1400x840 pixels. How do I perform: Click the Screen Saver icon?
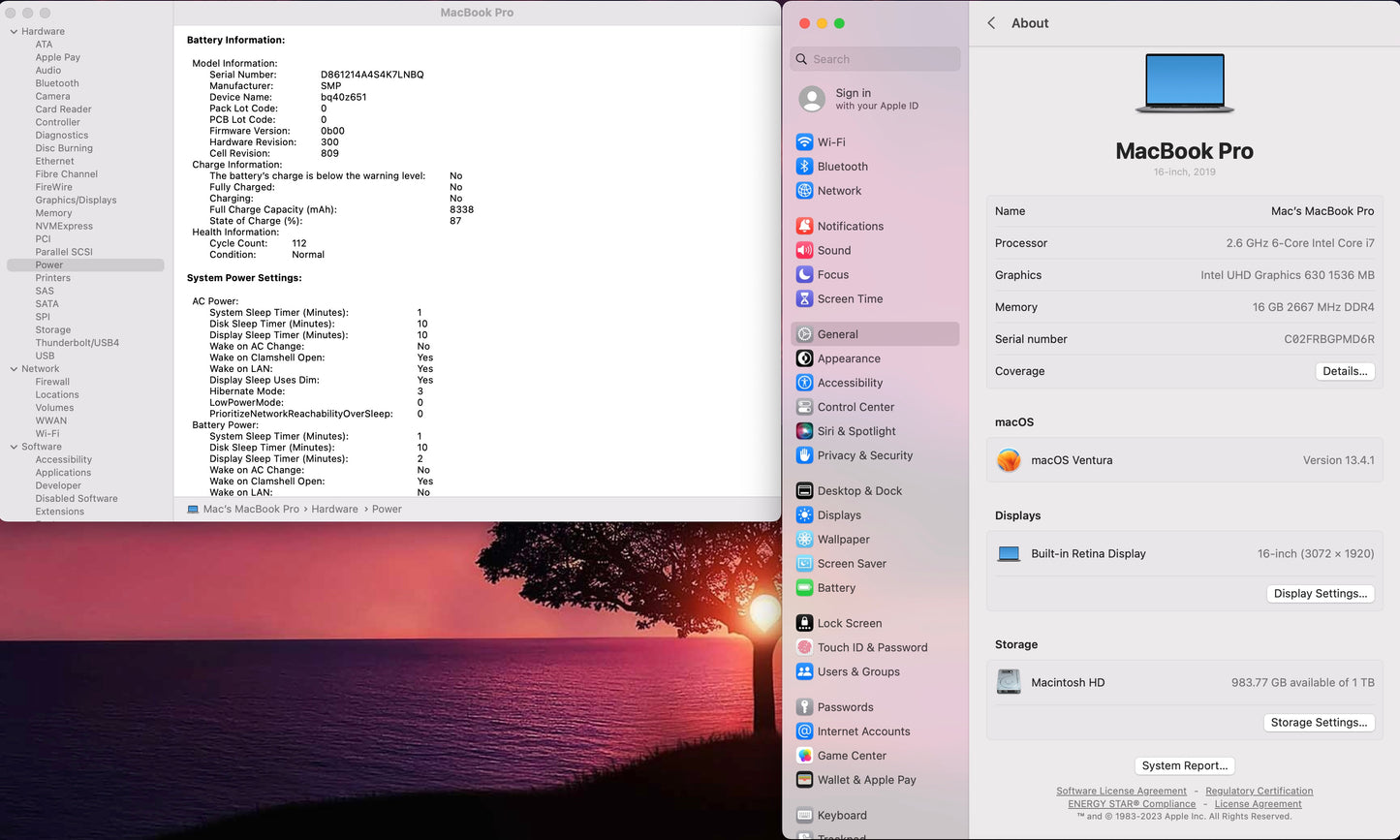(804, 564)
